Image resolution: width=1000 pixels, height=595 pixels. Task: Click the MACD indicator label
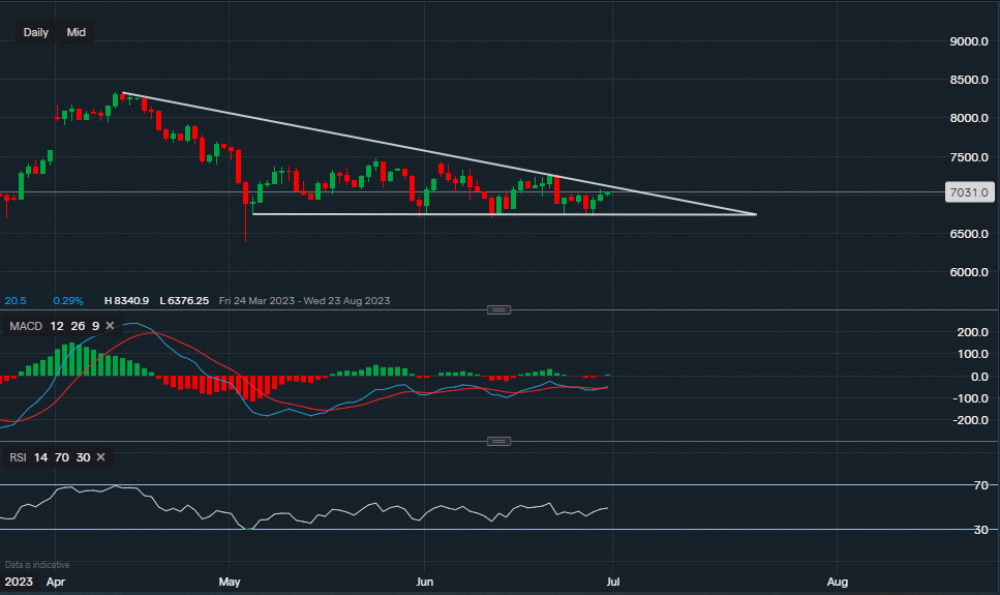[24, 326]
